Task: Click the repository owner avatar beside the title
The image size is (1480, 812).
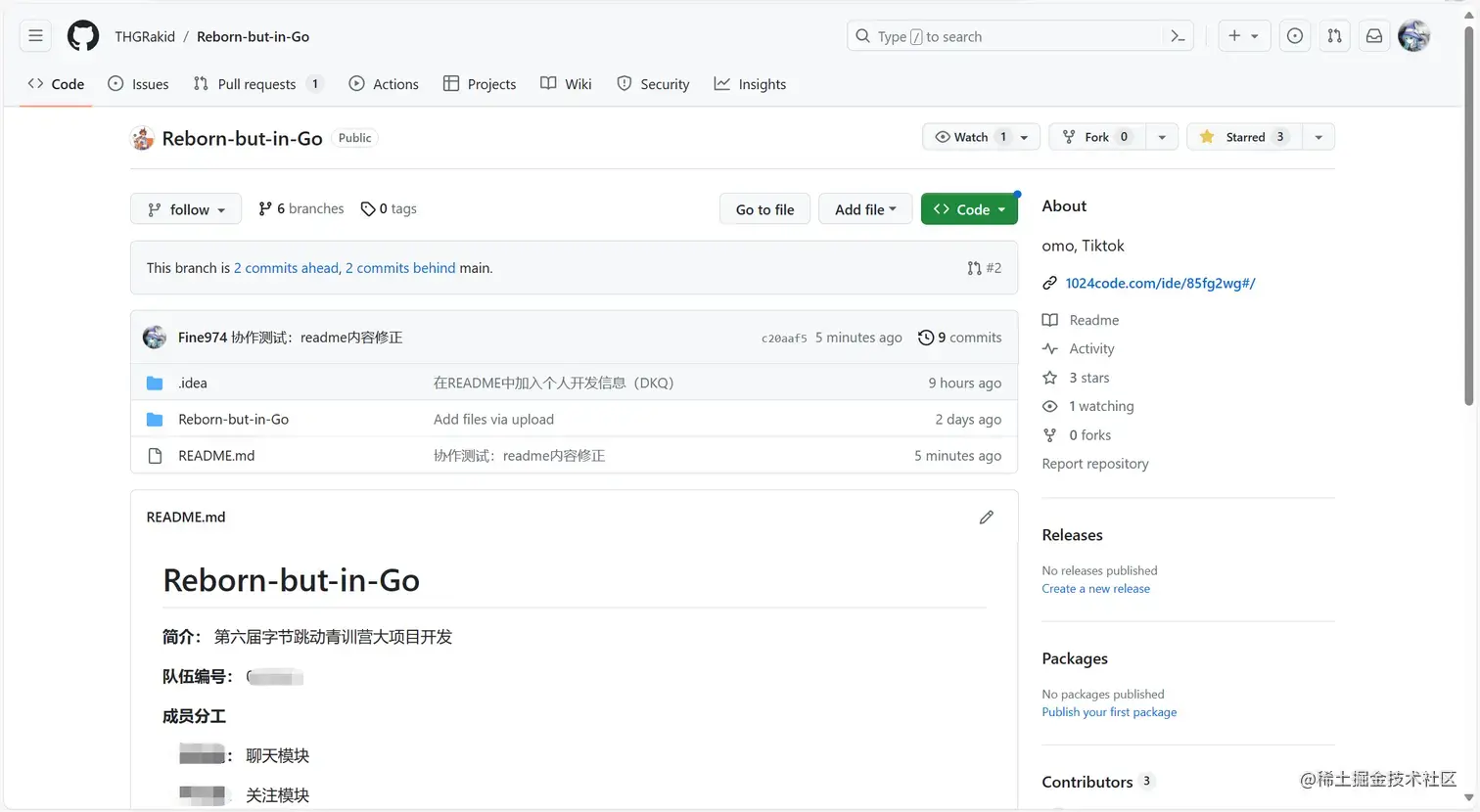Action: pyautogui.click(x=143, y=138)
